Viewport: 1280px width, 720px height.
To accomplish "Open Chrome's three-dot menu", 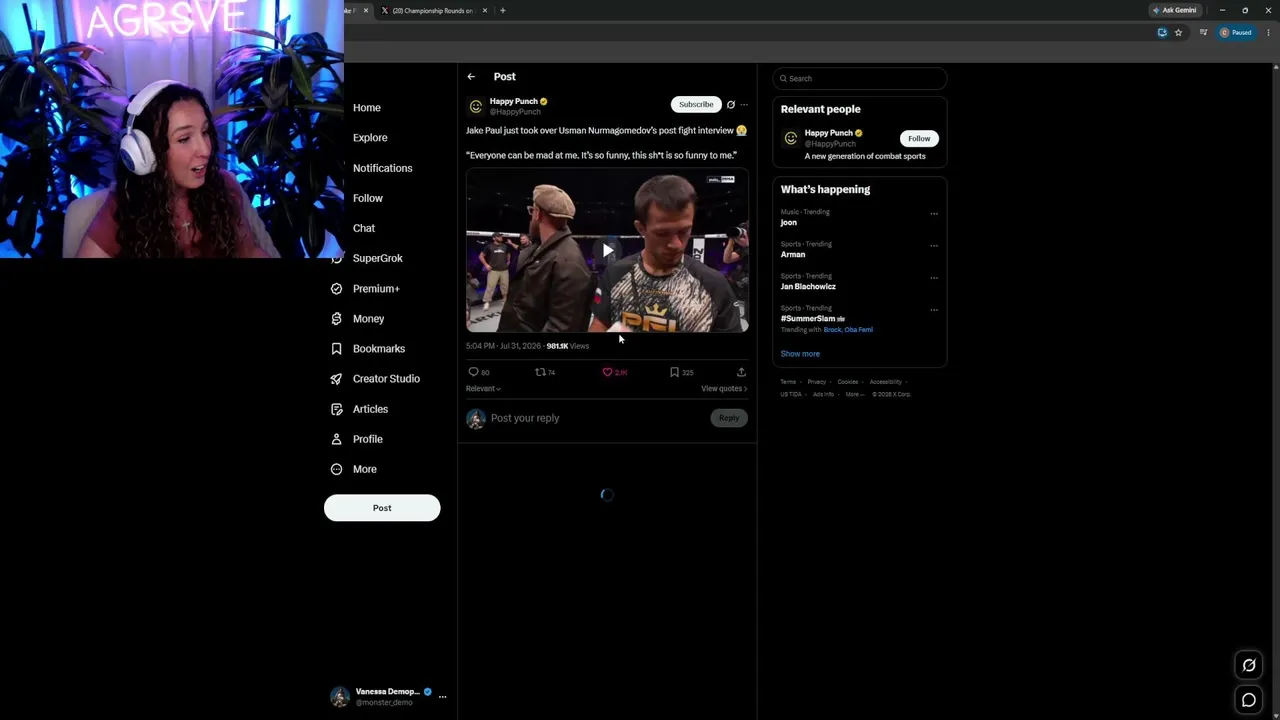I will [1268, 32].
